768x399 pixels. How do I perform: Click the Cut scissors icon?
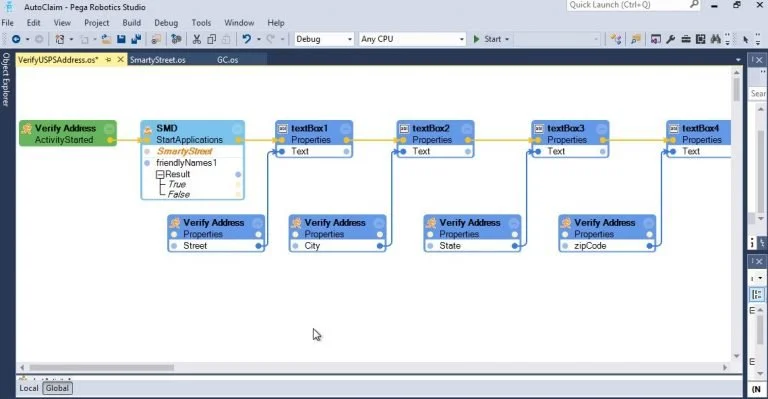pos(196,39)
